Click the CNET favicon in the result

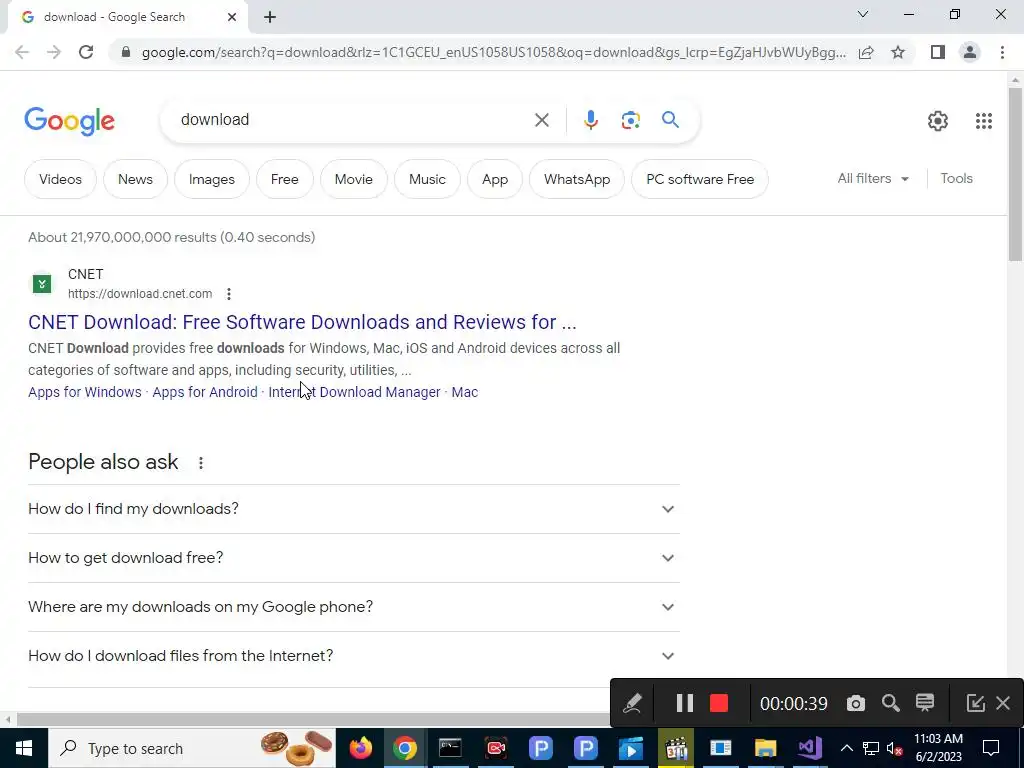pos(42,283)
